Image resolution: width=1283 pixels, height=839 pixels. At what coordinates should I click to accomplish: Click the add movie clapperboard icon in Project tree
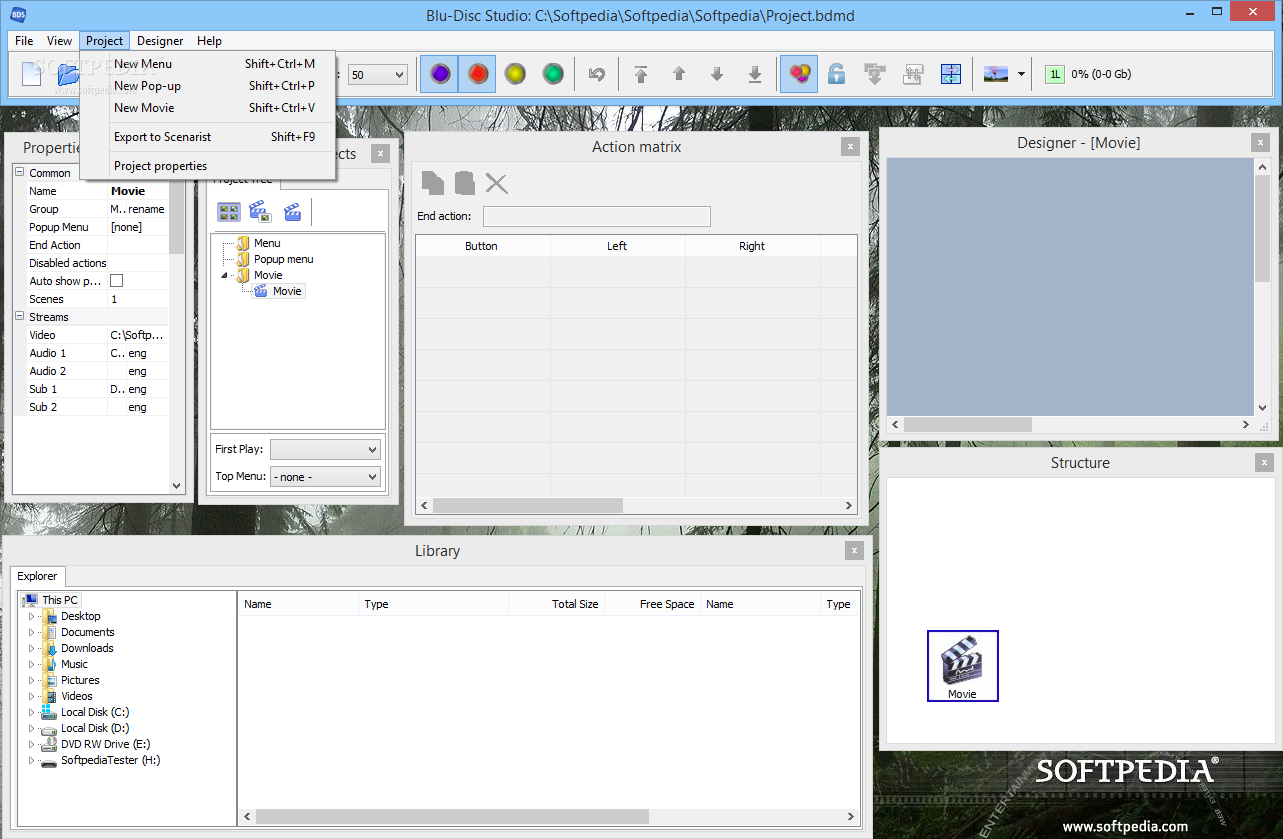coord(292,212)
